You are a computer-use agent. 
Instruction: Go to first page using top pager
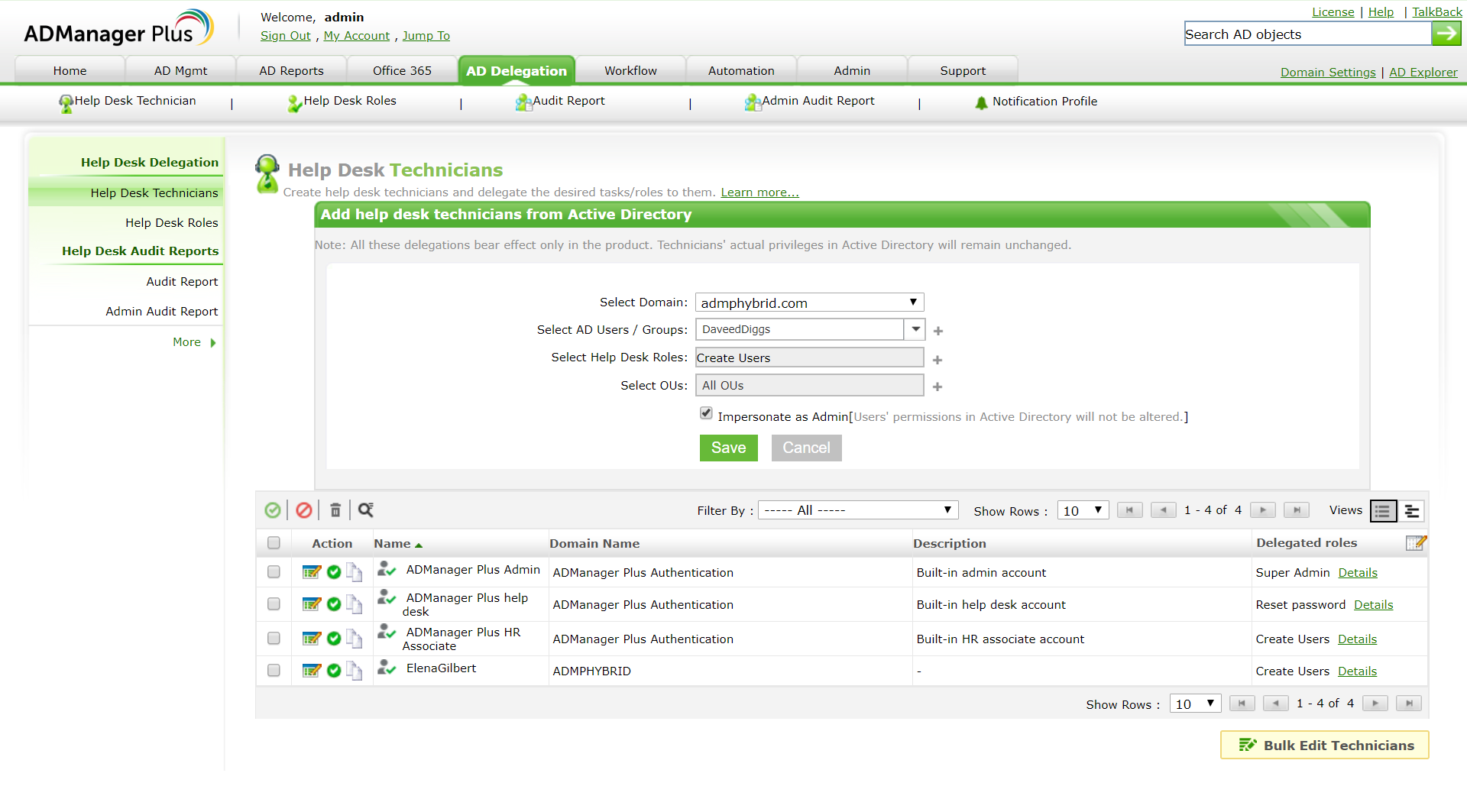[x=1130, y=510]
